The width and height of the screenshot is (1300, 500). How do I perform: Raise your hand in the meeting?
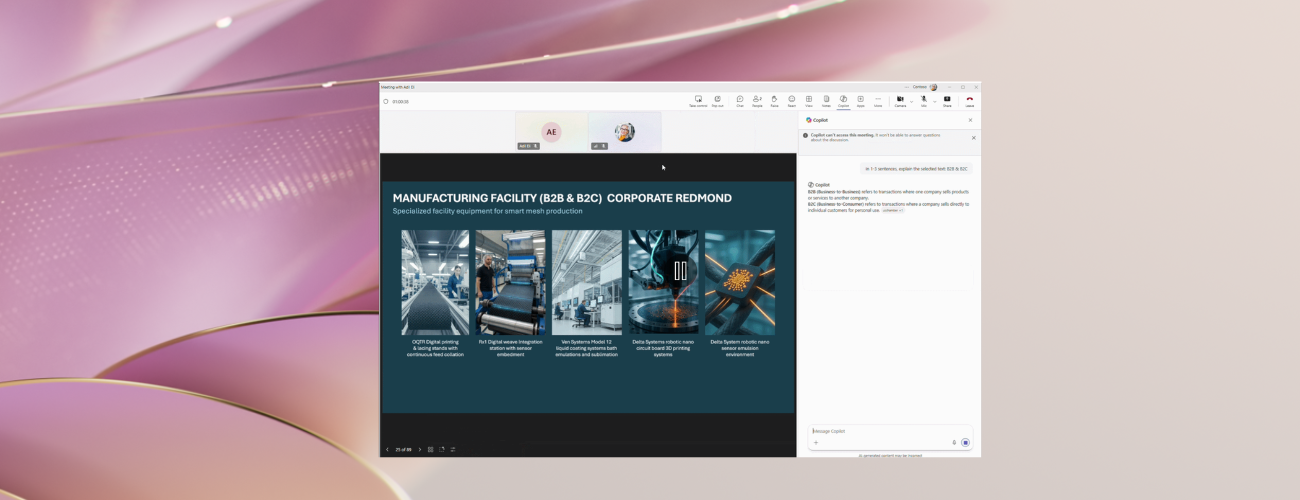click(x=774, y=101)
